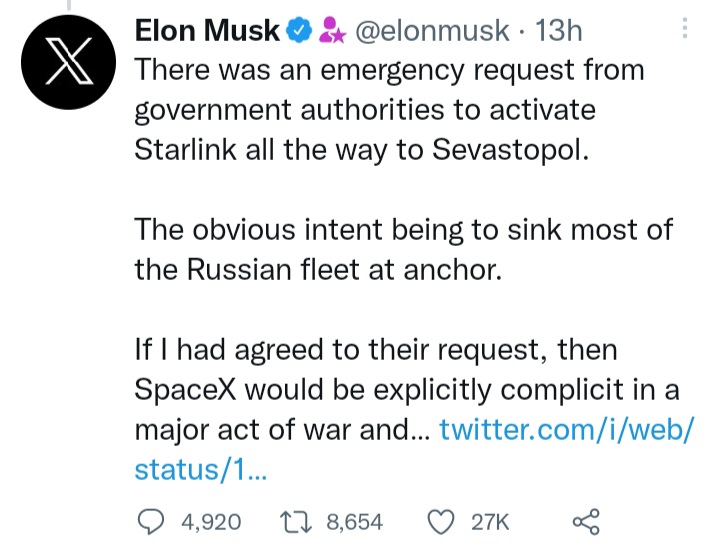
Task: Share the tweet via share icon
Action: coord(585,520)
